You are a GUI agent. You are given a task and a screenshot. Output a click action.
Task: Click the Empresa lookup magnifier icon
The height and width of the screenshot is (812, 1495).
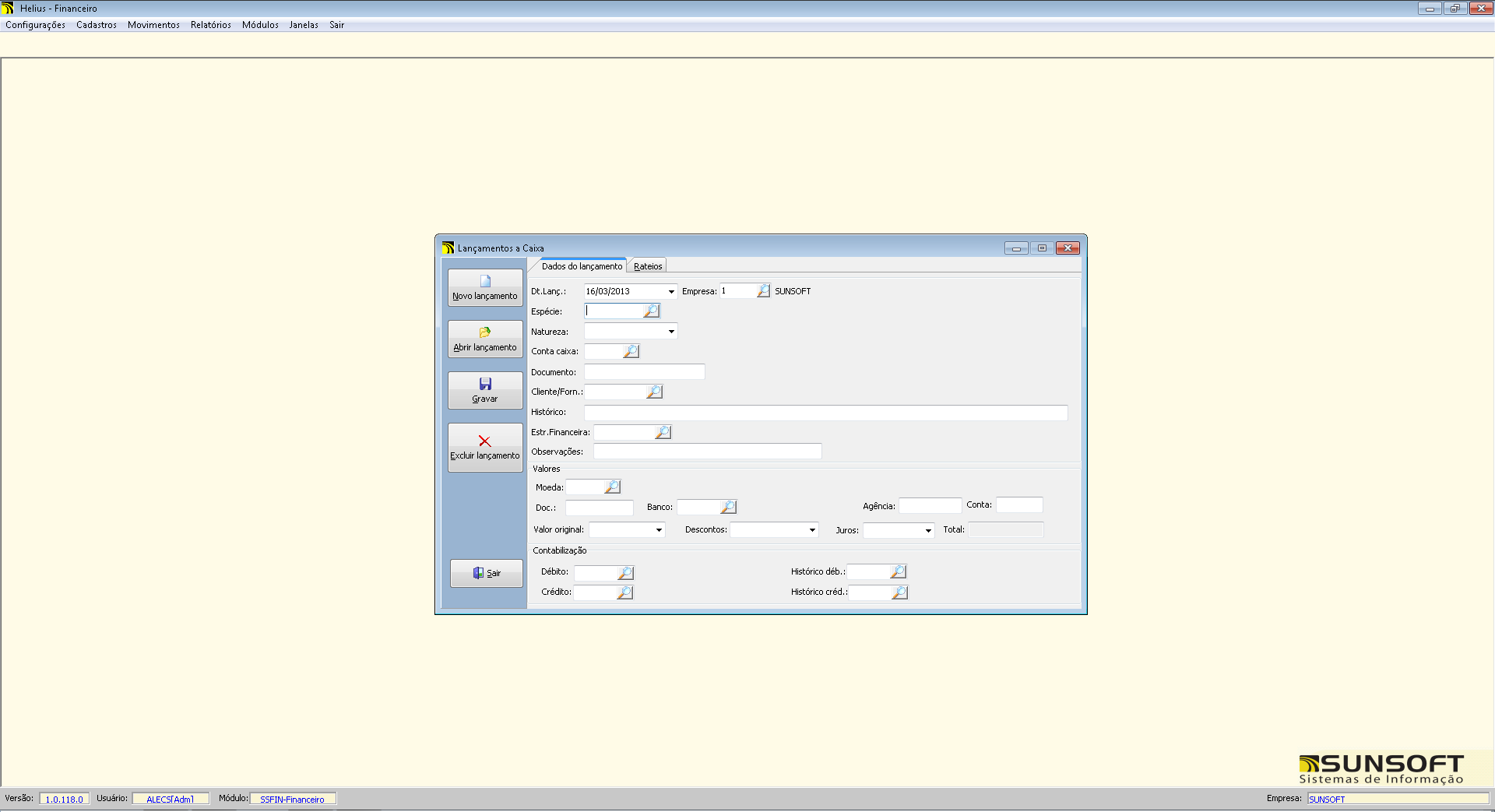pyautogui.click(x=763, y=291)
